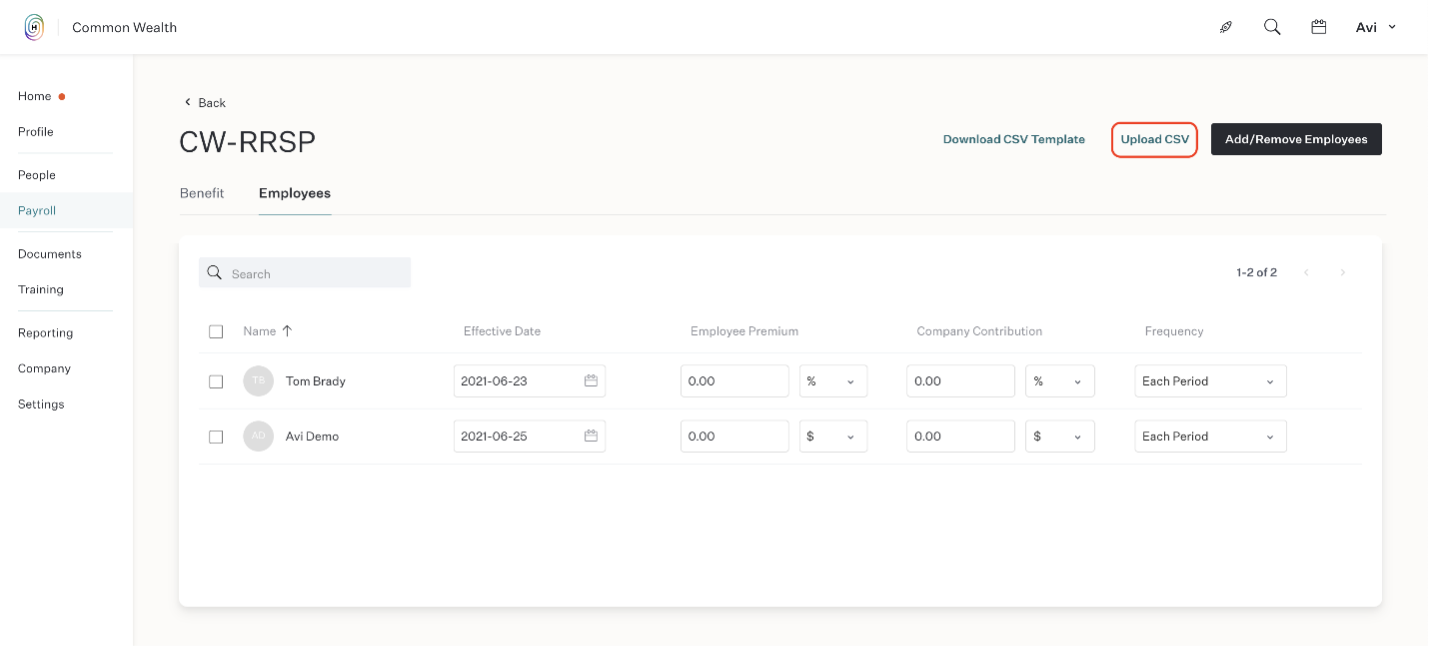This screenshot has width=1430, height=650.
Task: Click Avi Demo's employee premium amount field
Action: tap(735, 436)
